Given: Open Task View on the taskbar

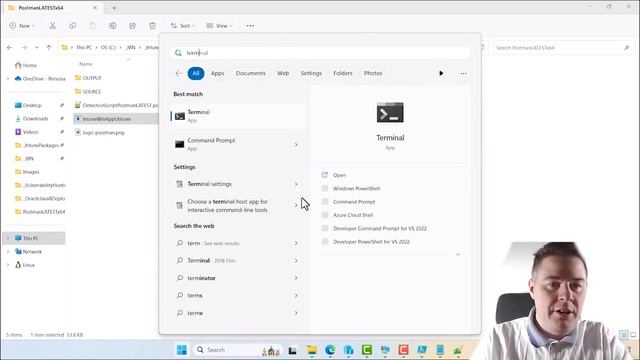Looking at the screenshot, I should pos(293,350).
